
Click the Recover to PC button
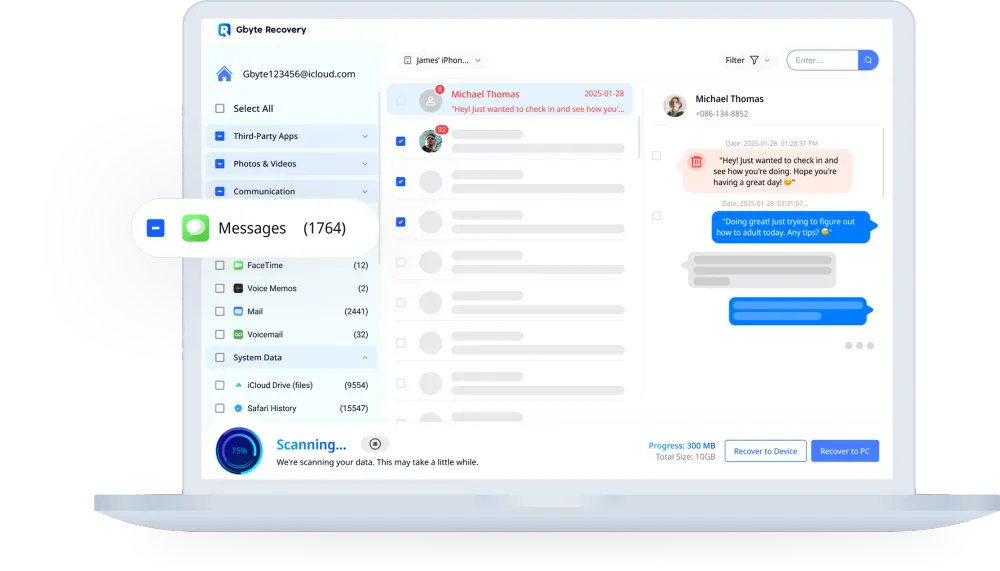[845, 451]
